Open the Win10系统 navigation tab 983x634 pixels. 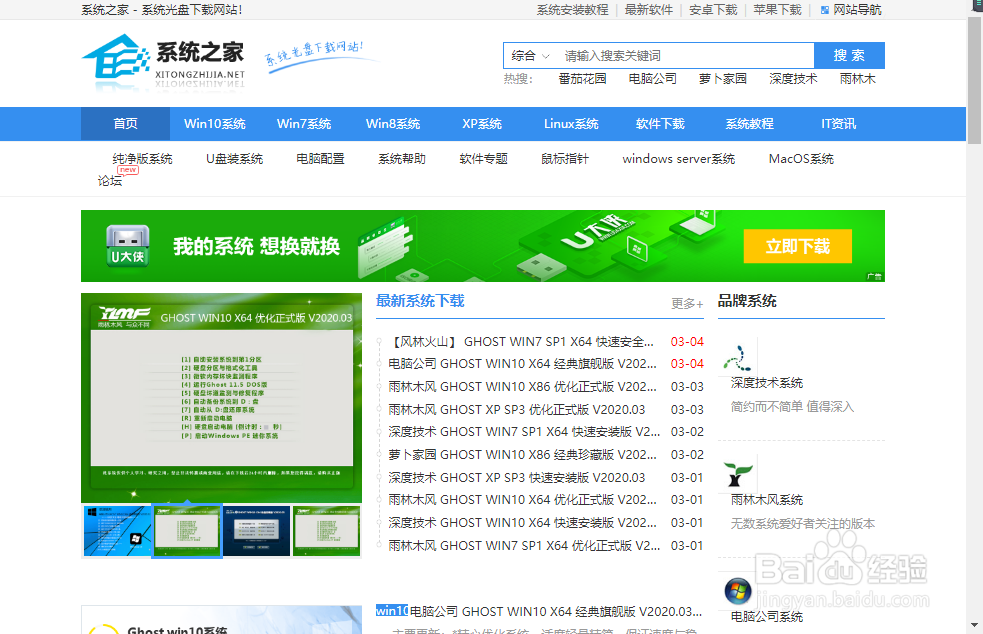tap(215, 124)
